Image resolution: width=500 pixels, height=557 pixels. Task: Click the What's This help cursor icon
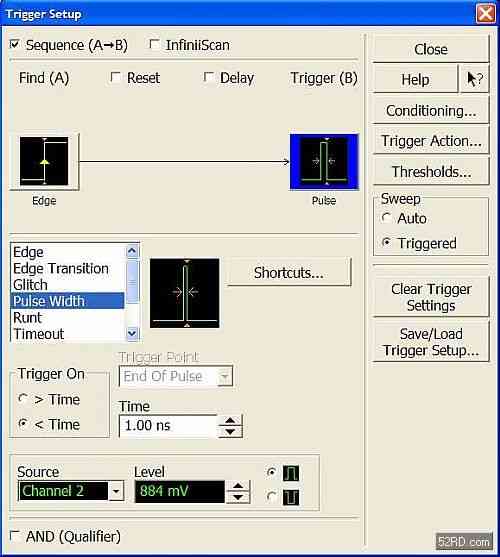coord(475,79)
